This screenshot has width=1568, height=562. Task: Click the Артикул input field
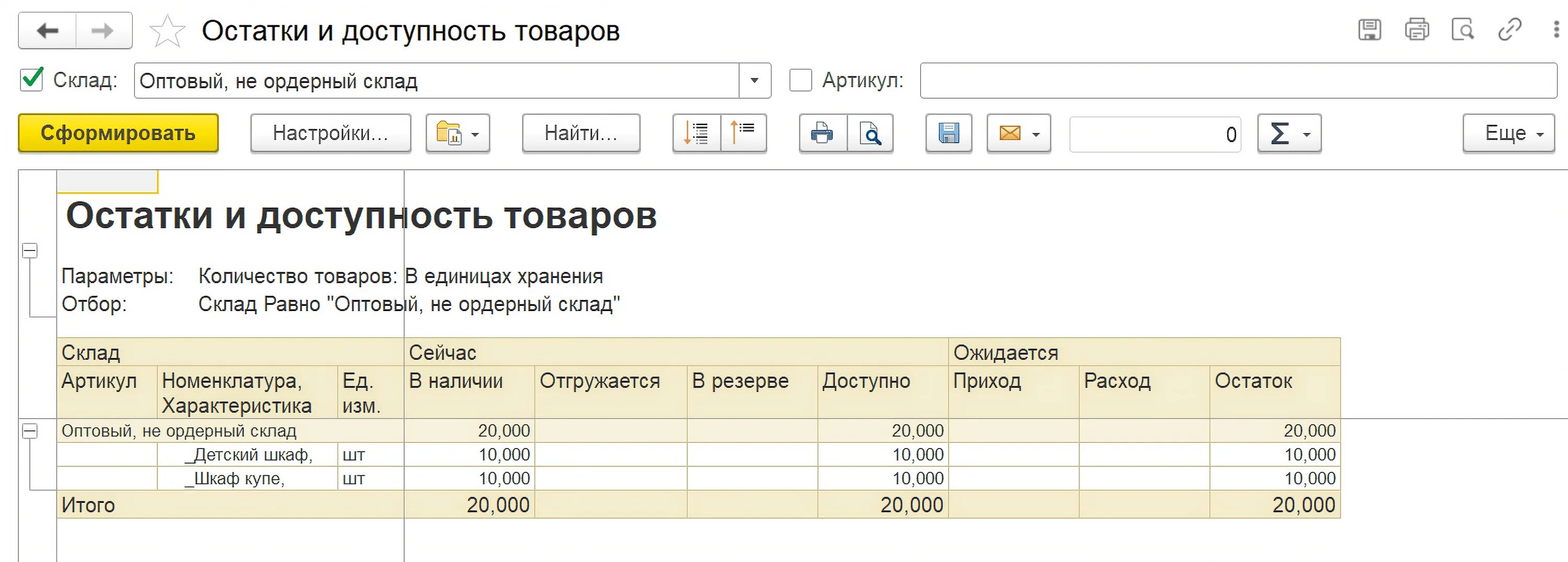pyautogui.click(x=1238, y=81)
